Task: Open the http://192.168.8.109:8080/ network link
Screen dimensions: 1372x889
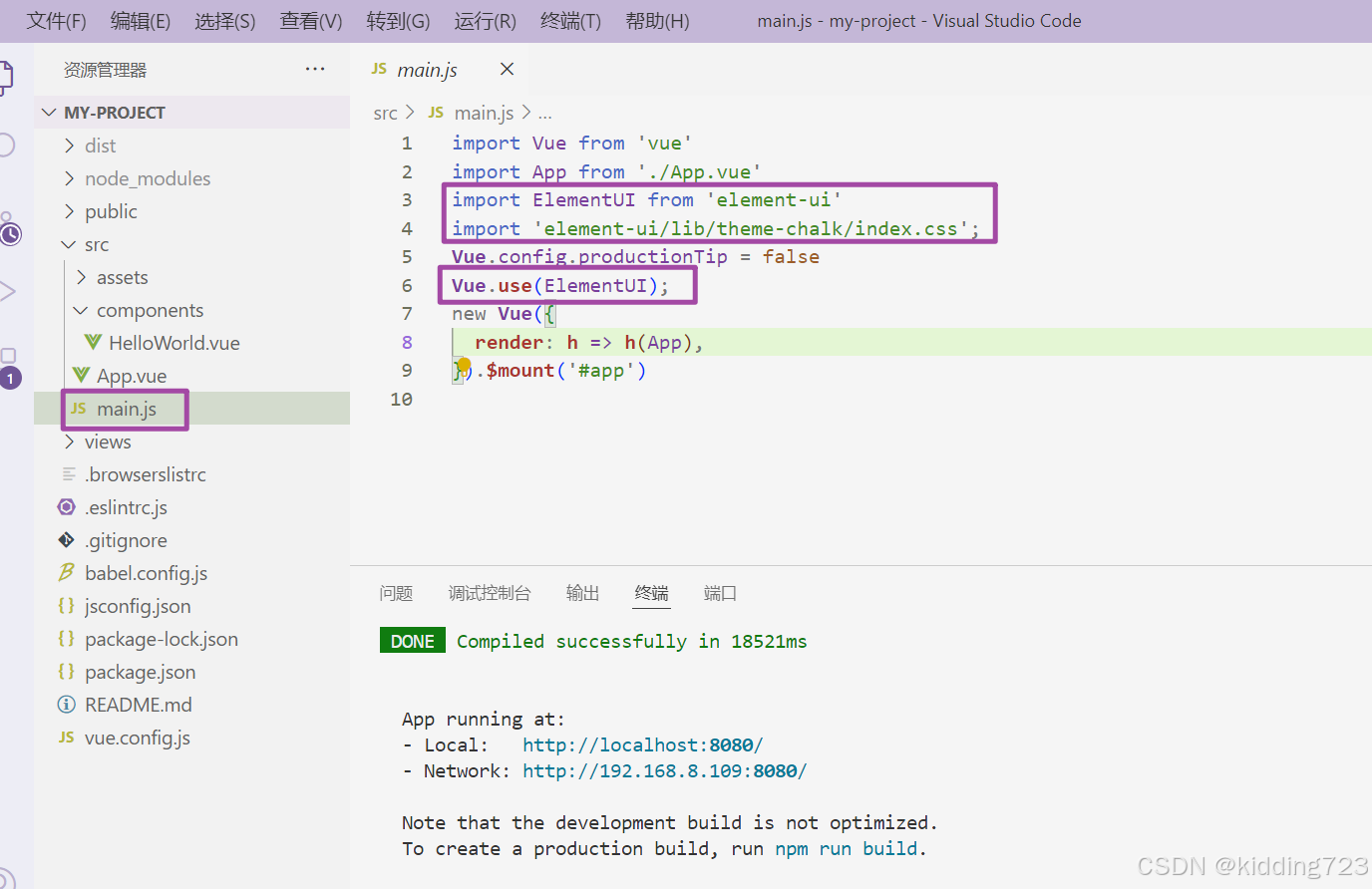Action: pos(665,770)
